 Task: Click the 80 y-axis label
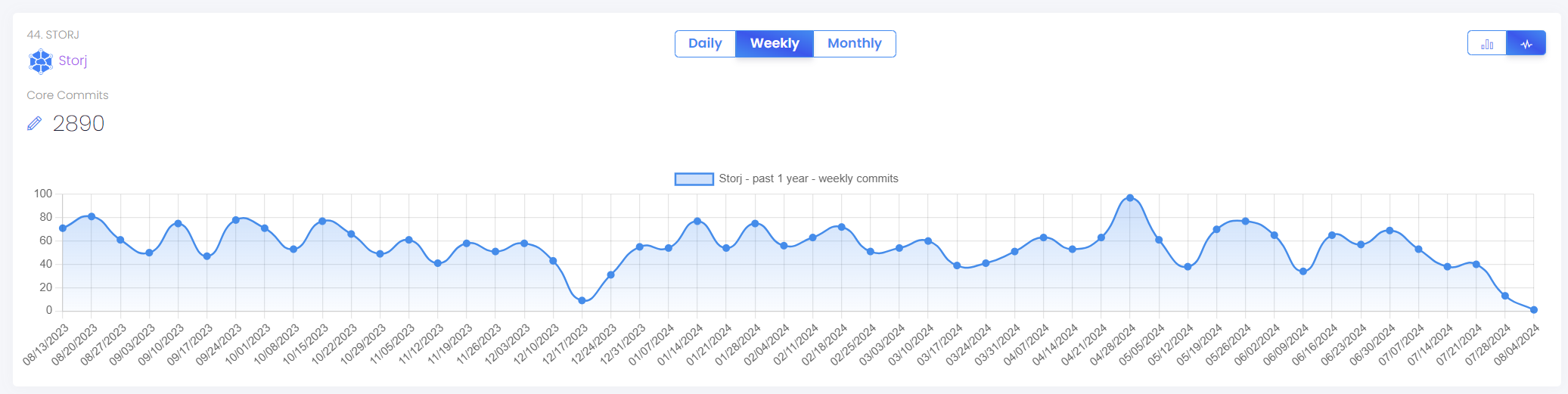(x=46, y=217)
